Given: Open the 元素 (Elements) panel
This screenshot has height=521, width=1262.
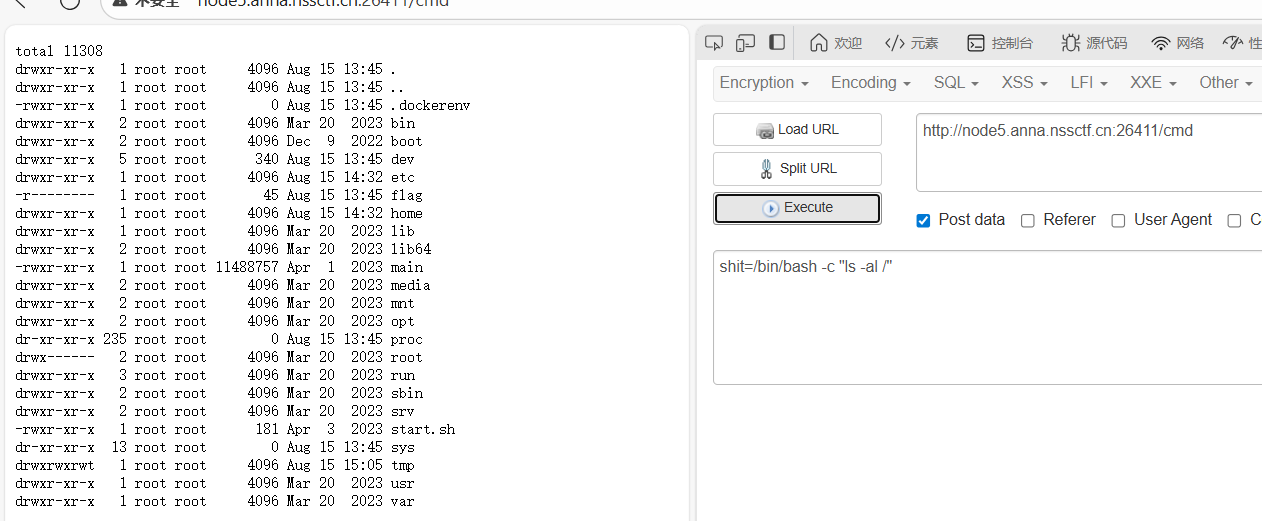Looking at the screenshot, I should pos(911,43).
